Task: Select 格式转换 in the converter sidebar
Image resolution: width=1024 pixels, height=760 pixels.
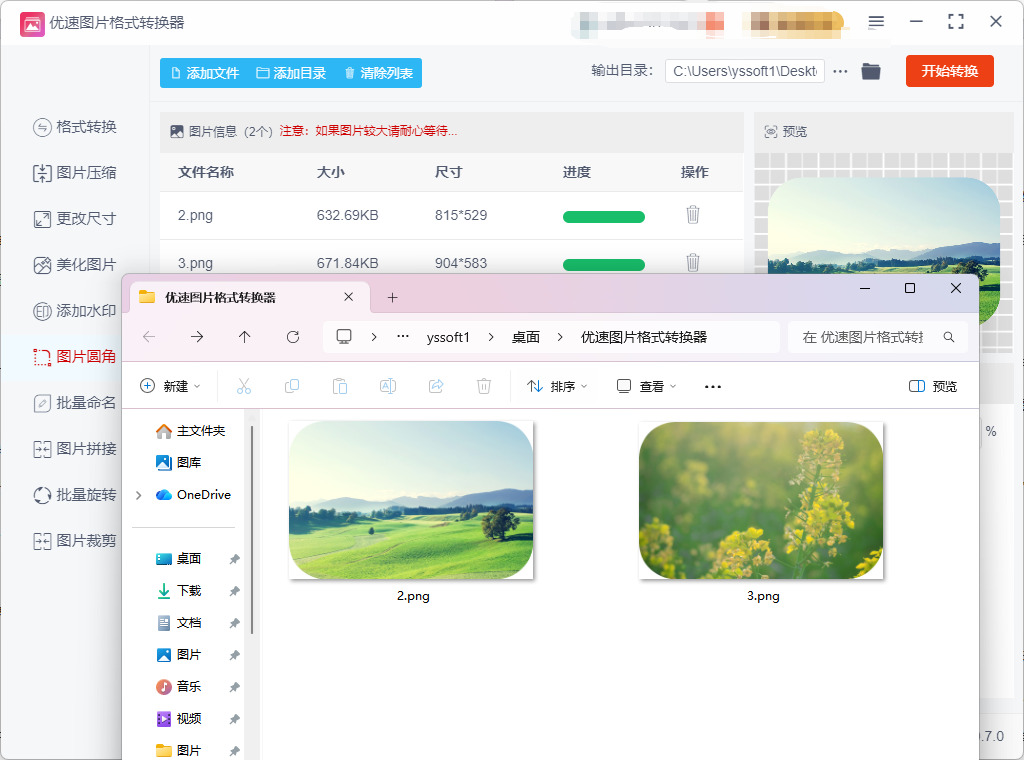Action: pos(75,127)
